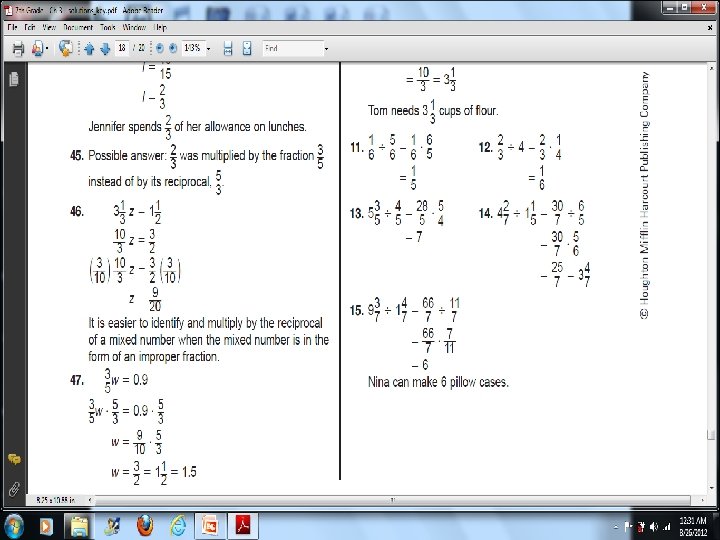720x540 pixels.
Task: Switch to the PowerPoint taskbar button
Action: [x=210, y=526]
